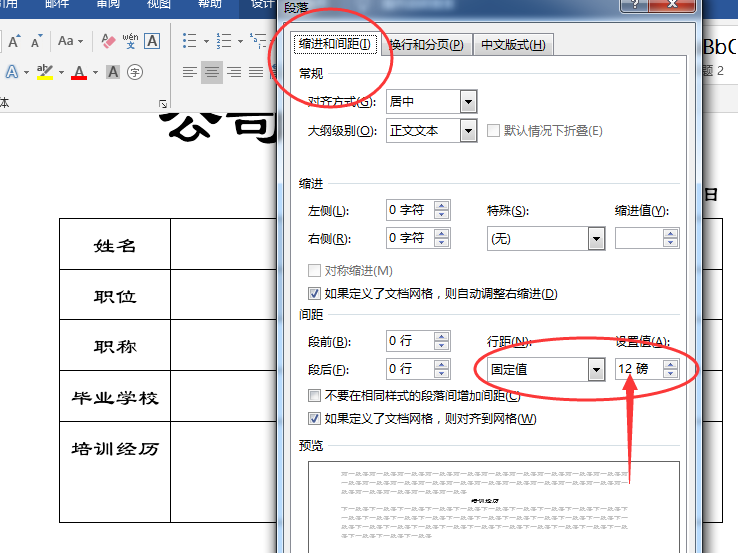This screenshot has height=553, width=738.
Task: Decrease the 设置值 spacing value
Action: [x=670, y=374]
